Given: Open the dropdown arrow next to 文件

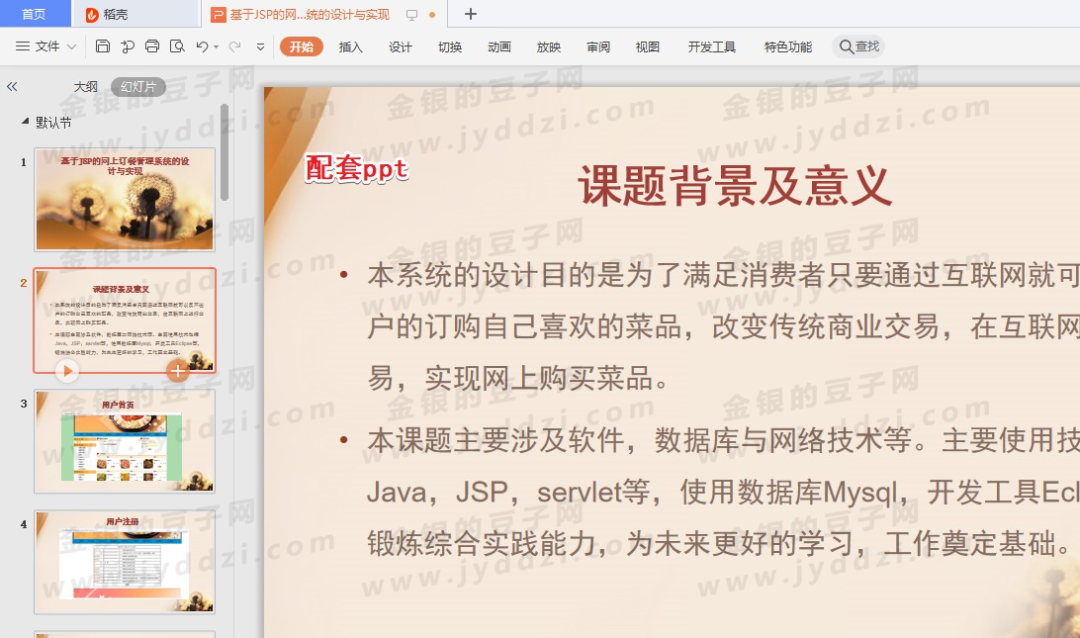Looking at the screenshot, I should (72, 47).
